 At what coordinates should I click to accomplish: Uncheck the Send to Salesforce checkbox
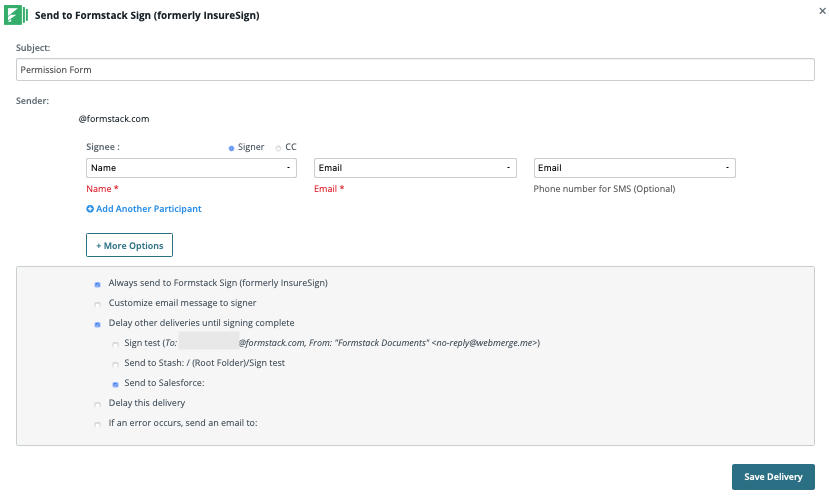[x=116, y=384]
